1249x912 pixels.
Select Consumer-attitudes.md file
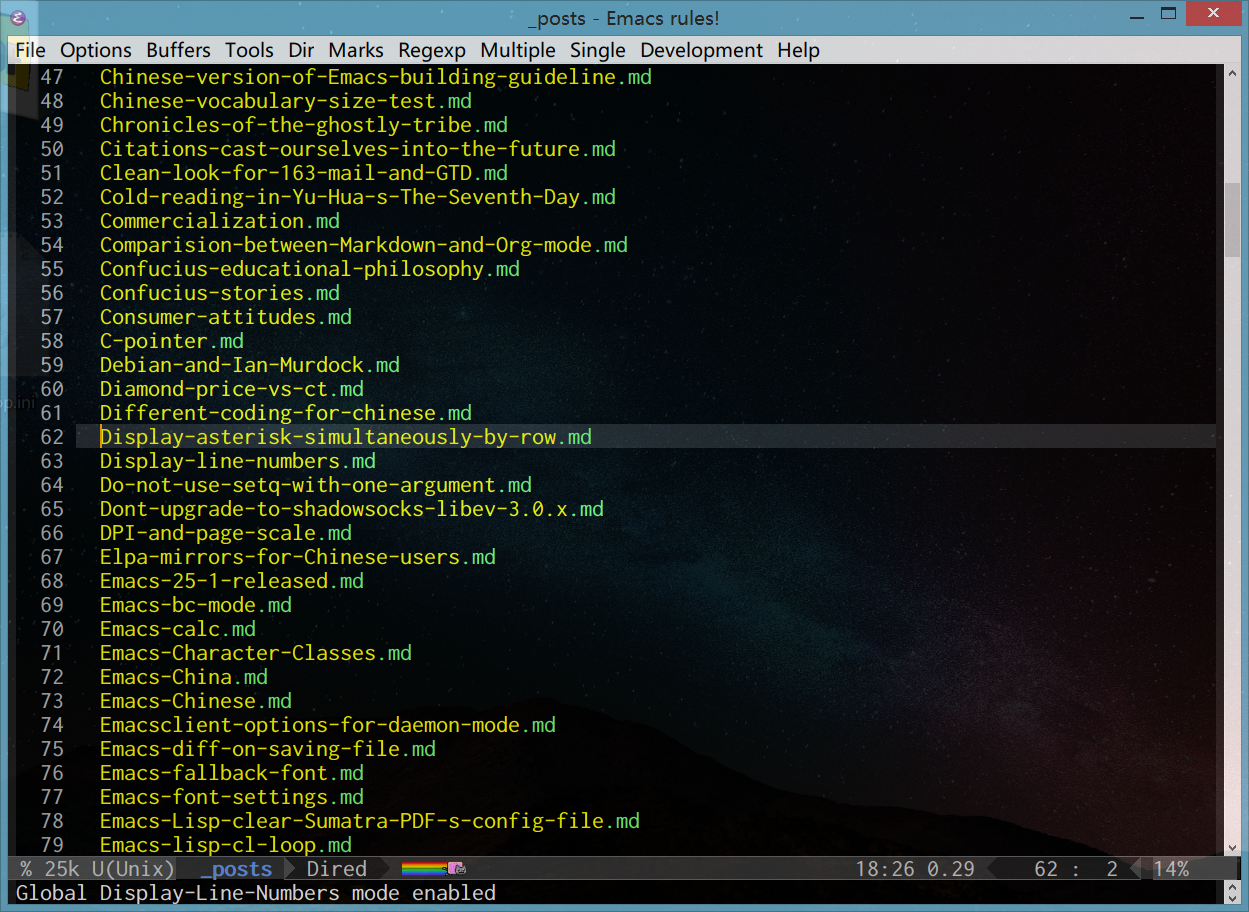click(x=226, y=317)
